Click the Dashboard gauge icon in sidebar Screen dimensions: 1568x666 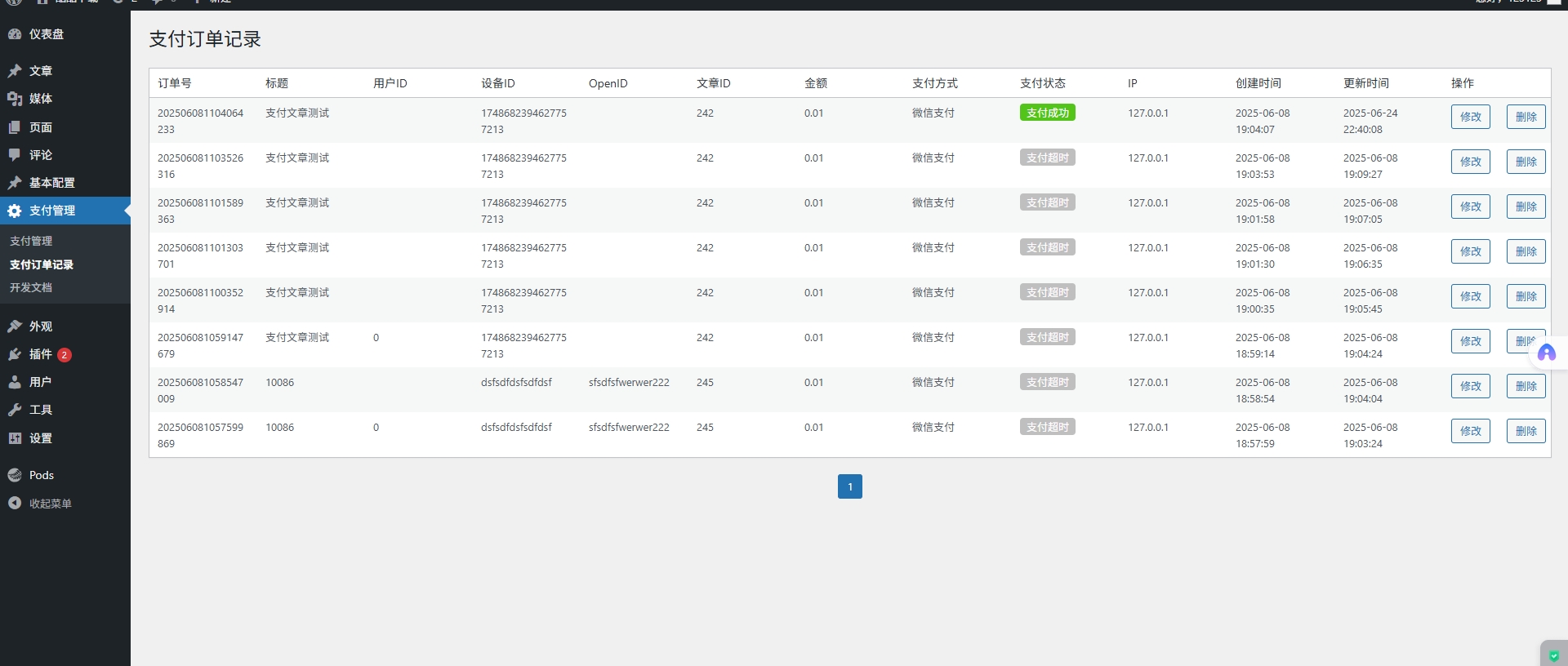pos(15,34)
